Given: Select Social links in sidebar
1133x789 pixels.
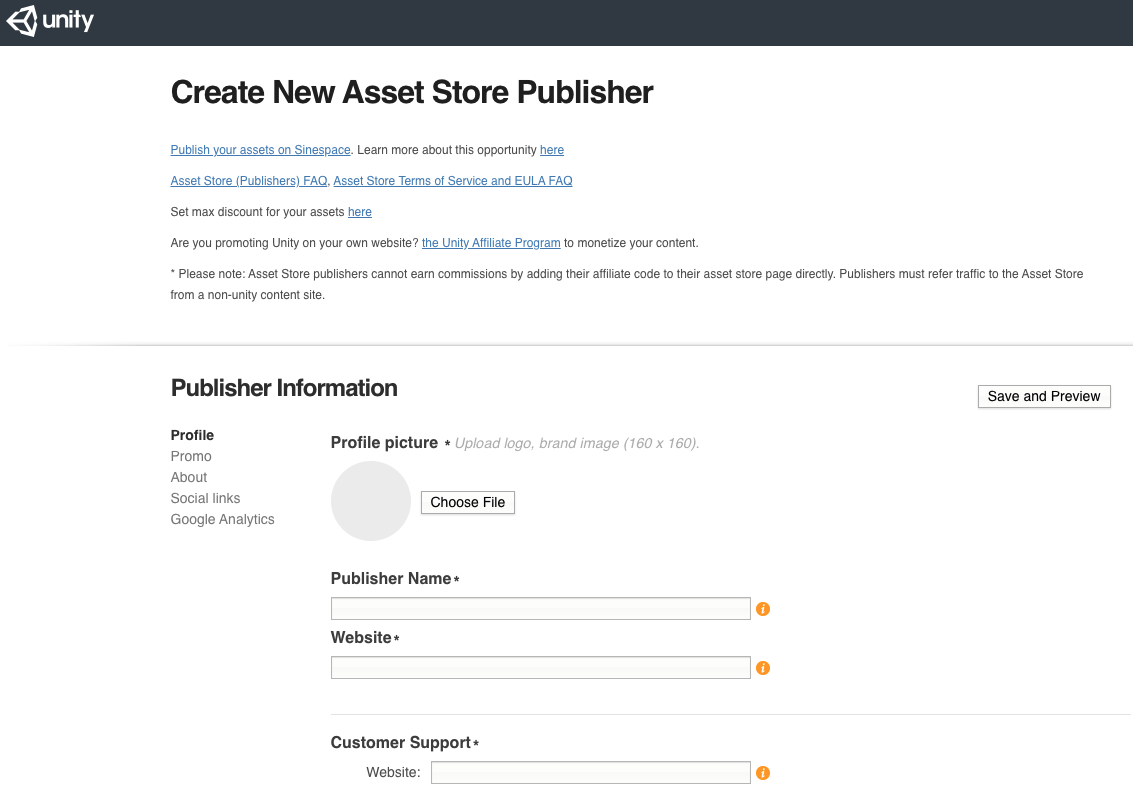Looking at the screenshot, I should [205, 498].
